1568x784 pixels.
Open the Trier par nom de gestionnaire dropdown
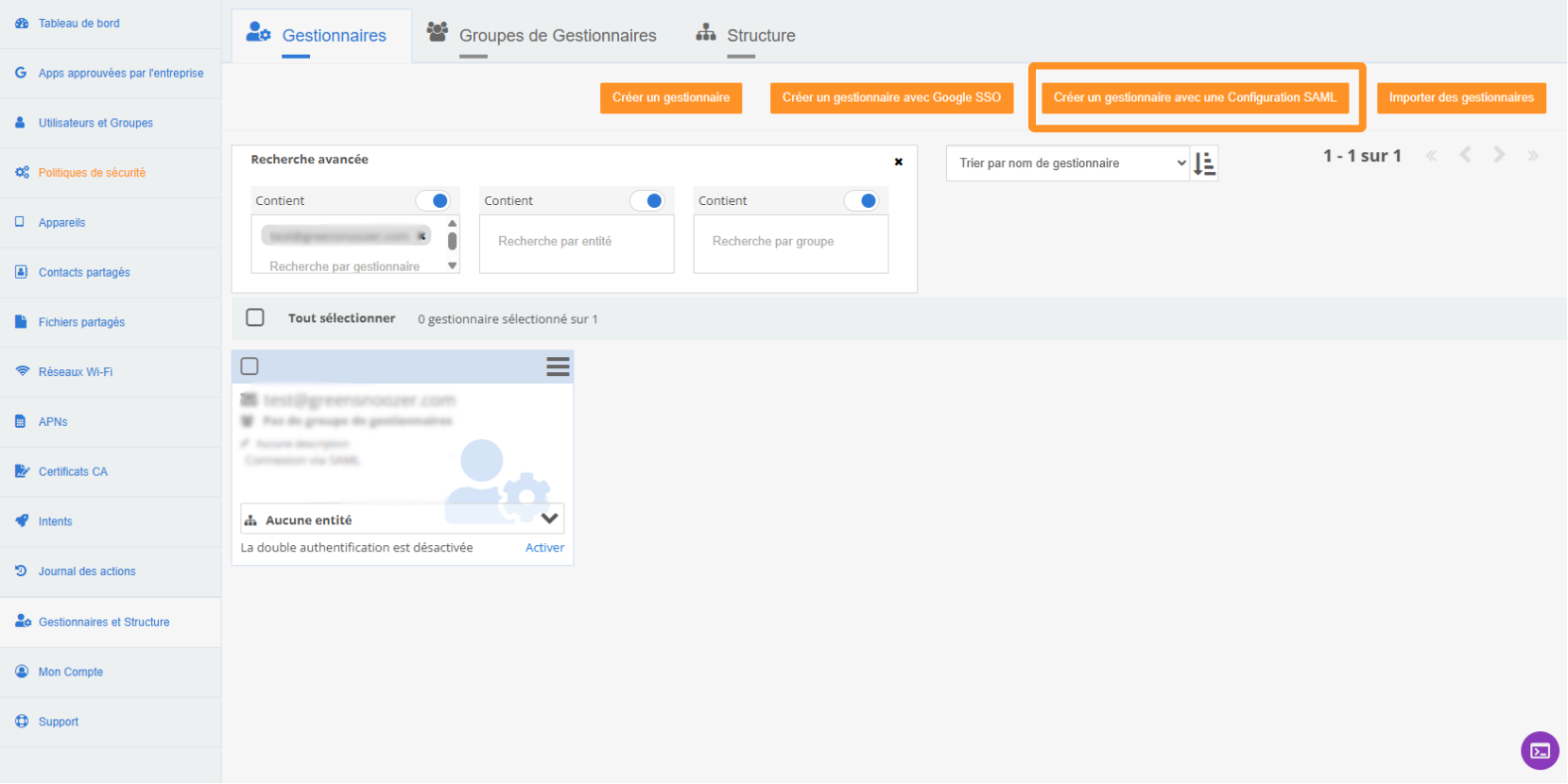[1067, 163]
